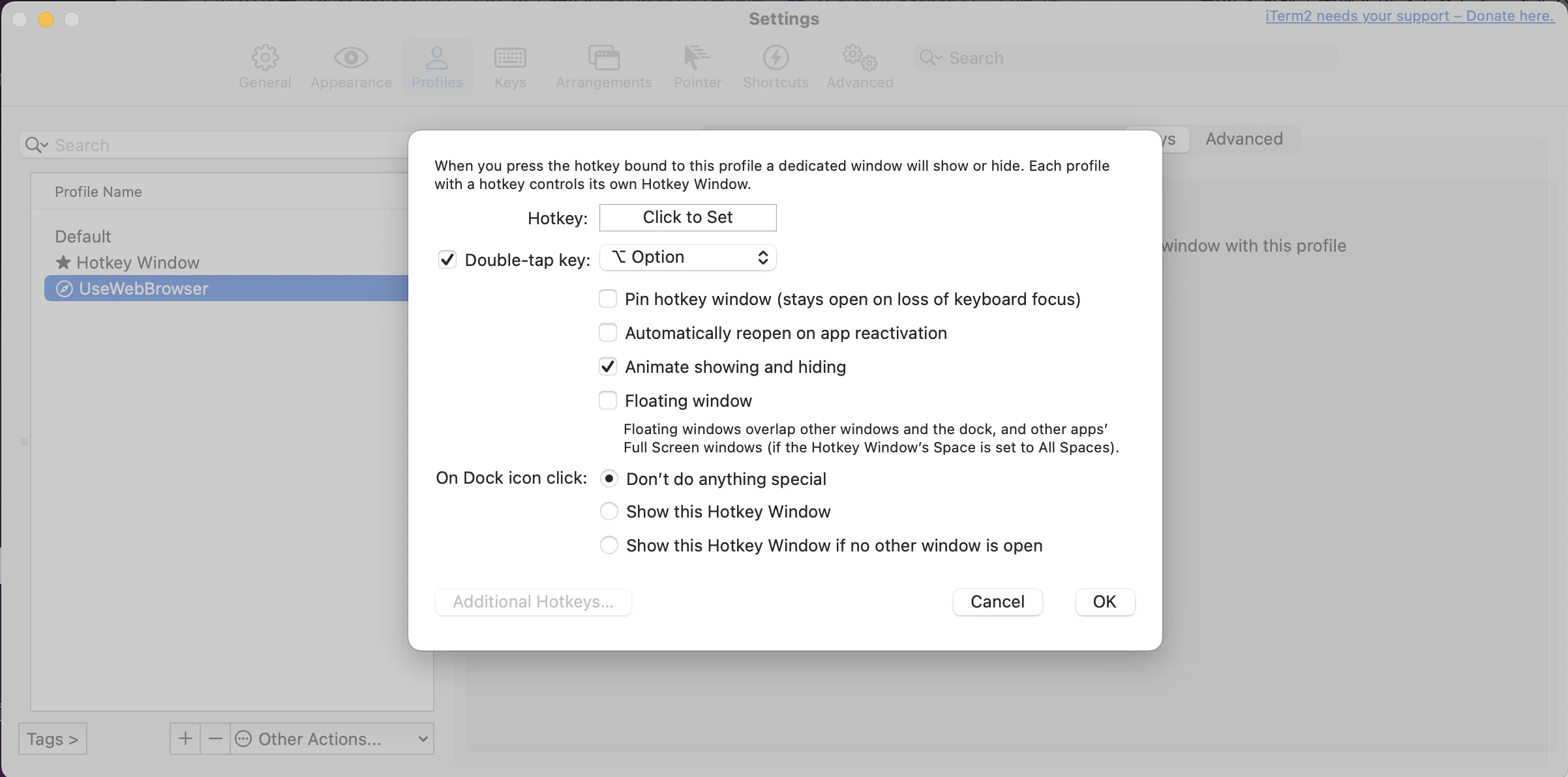This screenshot has width=1568, height=777.
Task: Switch to the Advanced profile tab
Action: [1244, 139]
